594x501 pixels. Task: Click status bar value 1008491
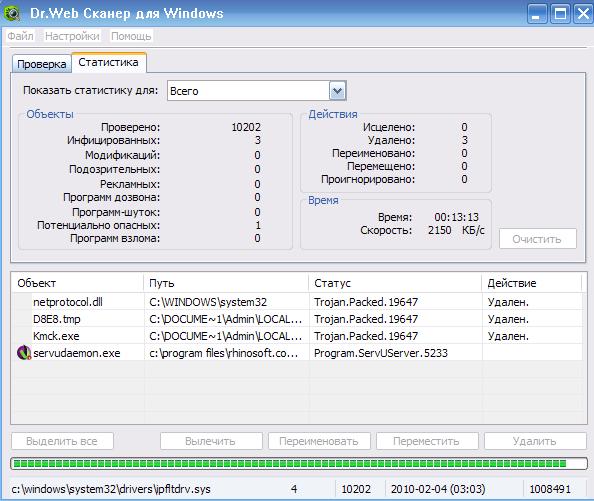tap(550, 489)
